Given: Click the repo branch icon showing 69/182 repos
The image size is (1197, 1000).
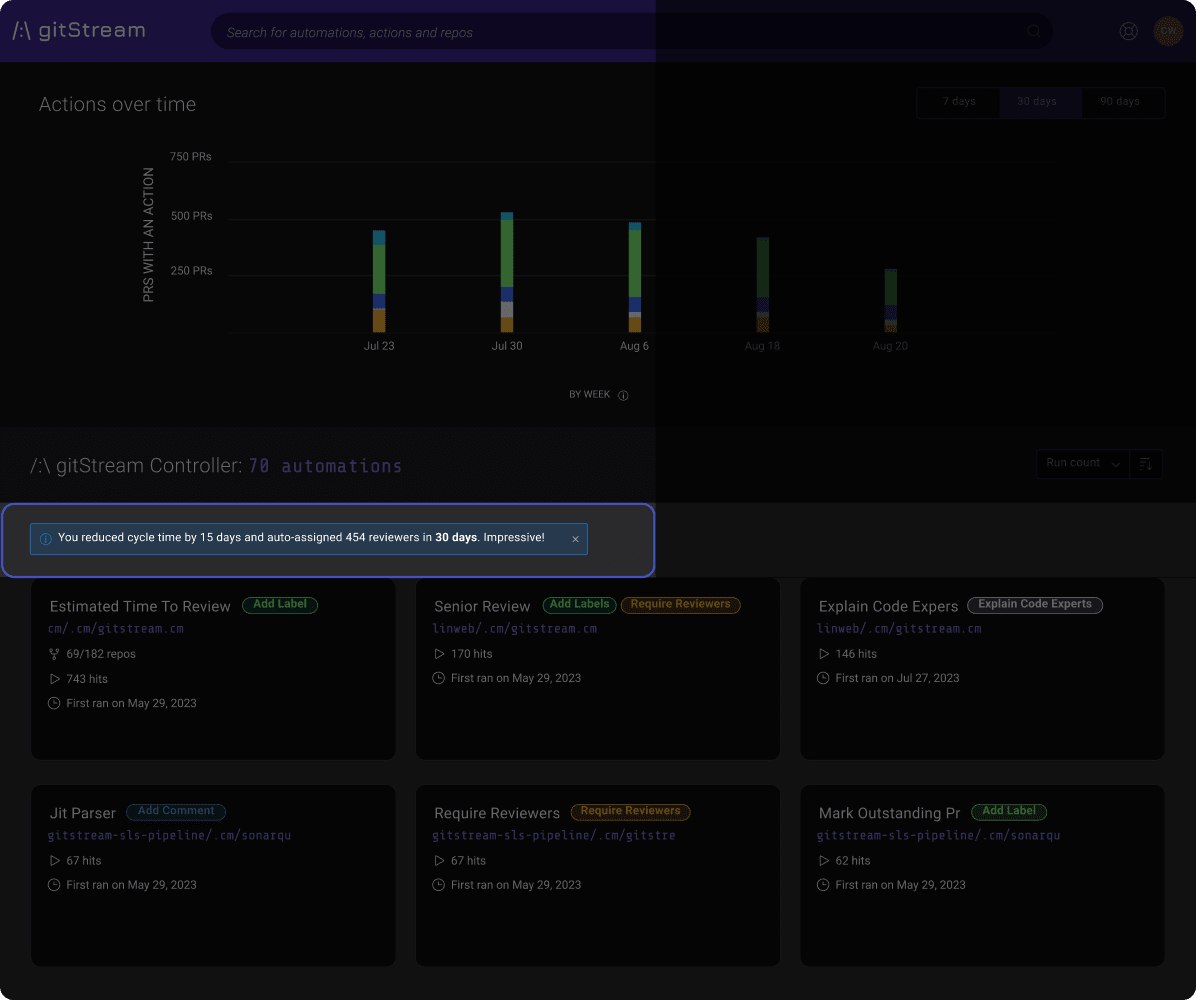Looking at the screenshot, I should 52,654.
